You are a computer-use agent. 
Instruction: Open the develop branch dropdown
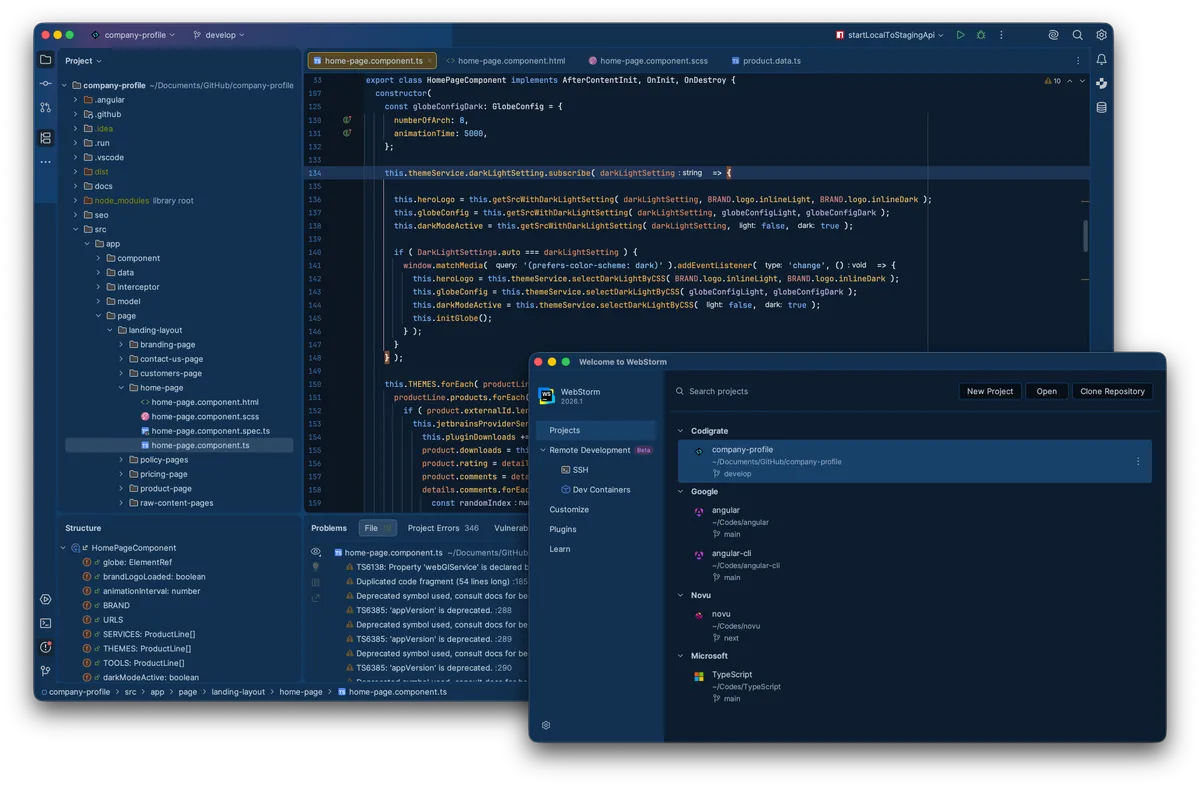pos(219,35)
